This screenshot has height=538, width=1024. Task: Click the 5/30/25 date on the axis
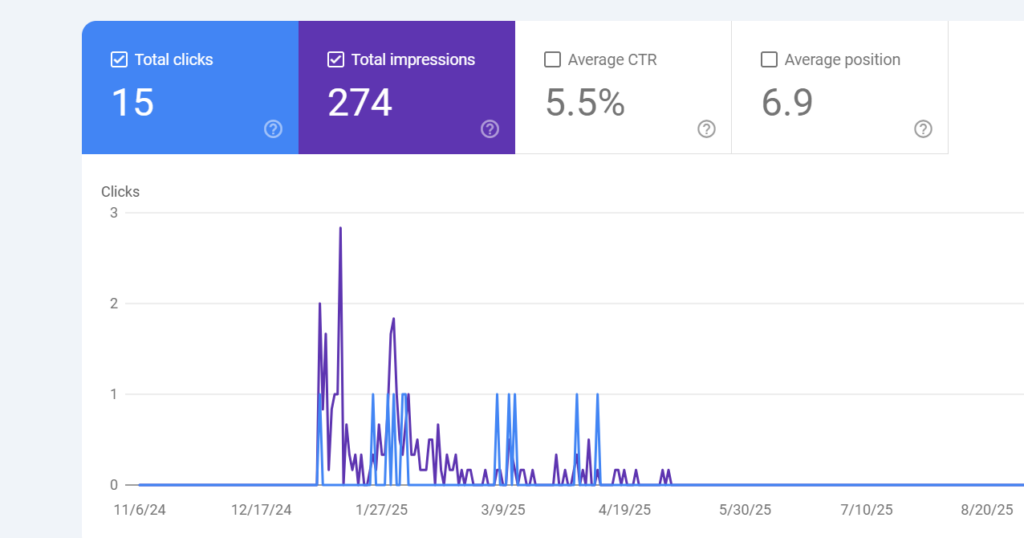pos(746,510)
